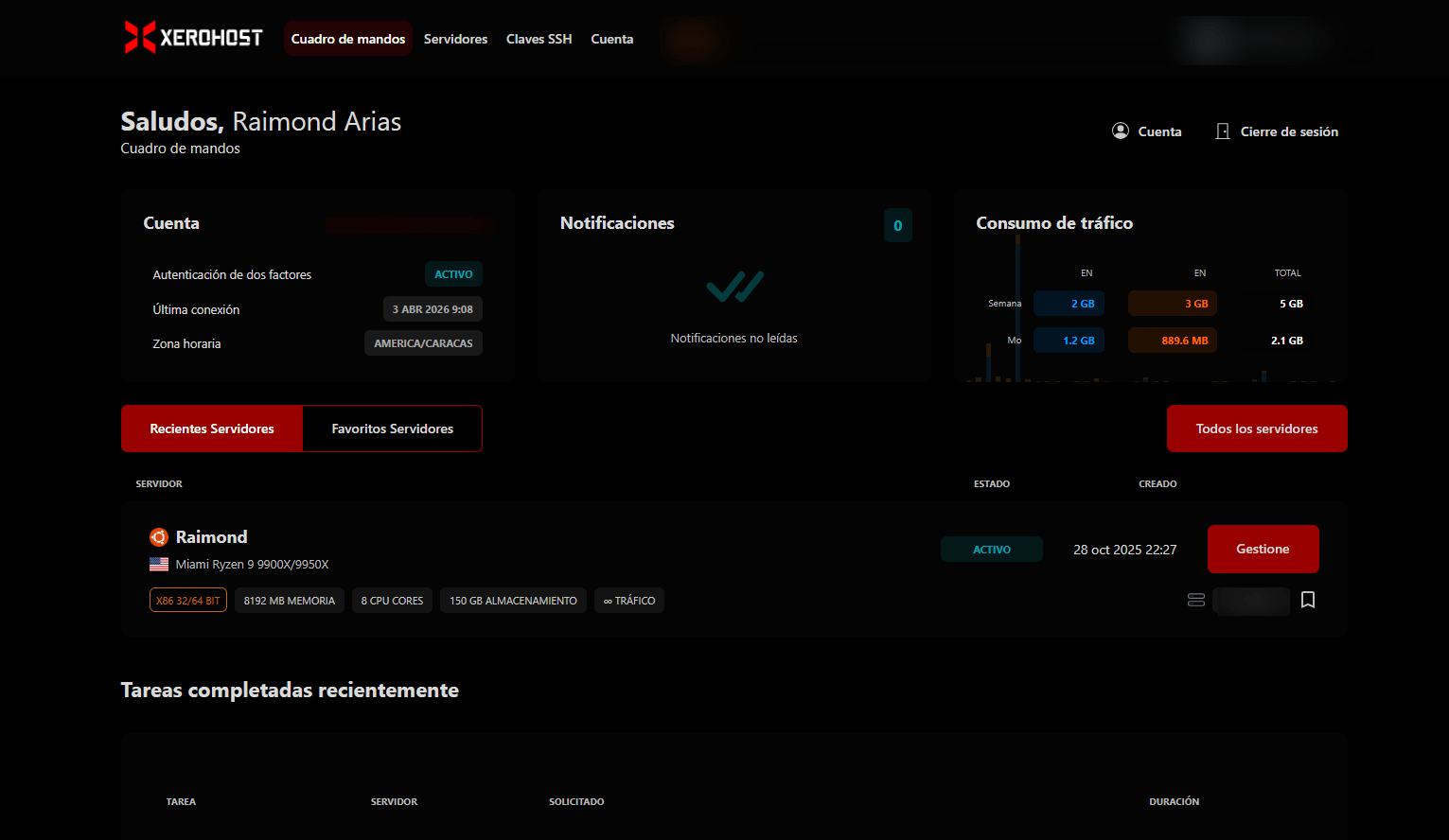
Task: Click the monthly 1.2 GB traffic value
Action: point(1069,341)
